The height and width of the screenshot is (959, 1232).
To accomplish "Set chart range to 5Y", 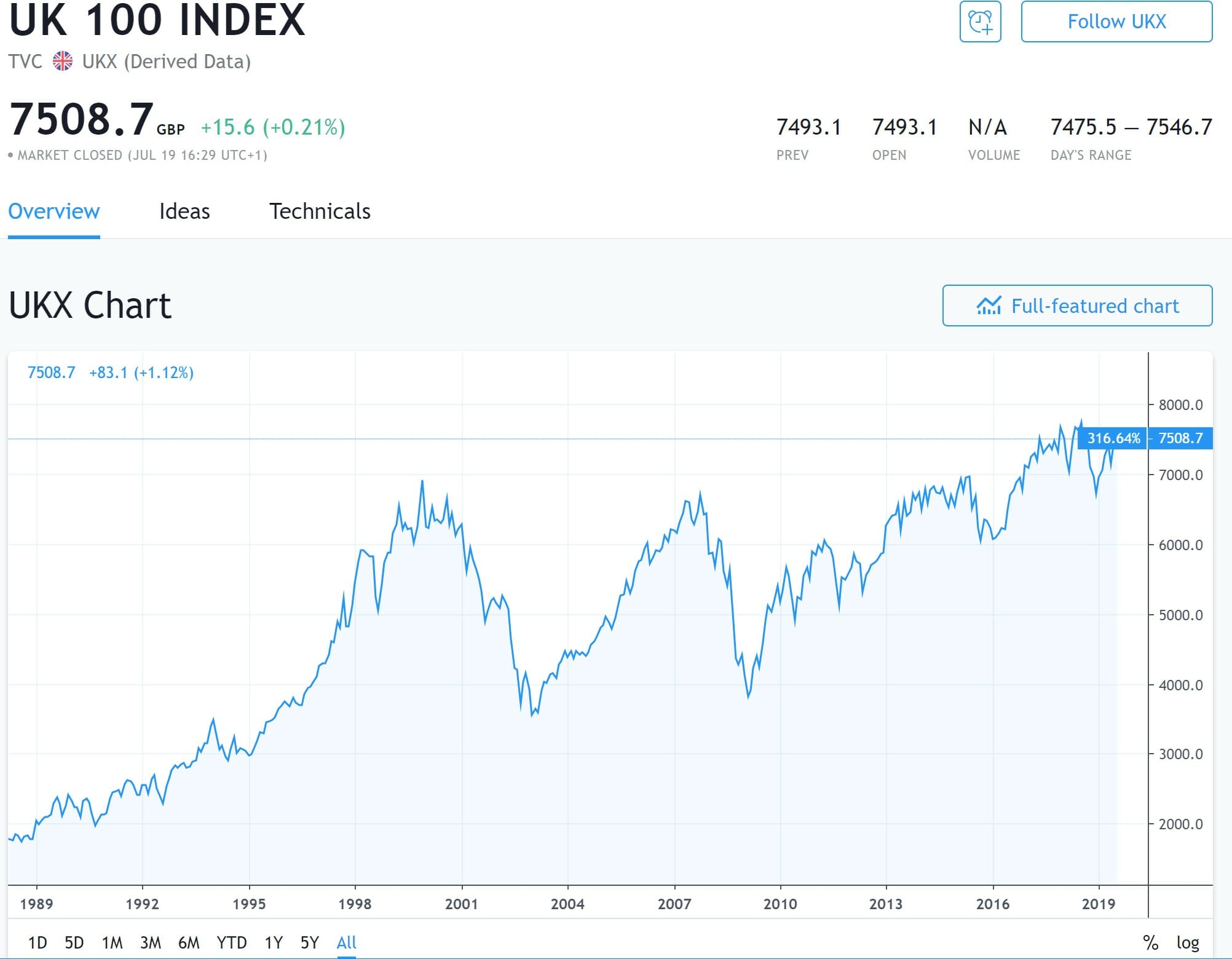I will pos(310,942).
